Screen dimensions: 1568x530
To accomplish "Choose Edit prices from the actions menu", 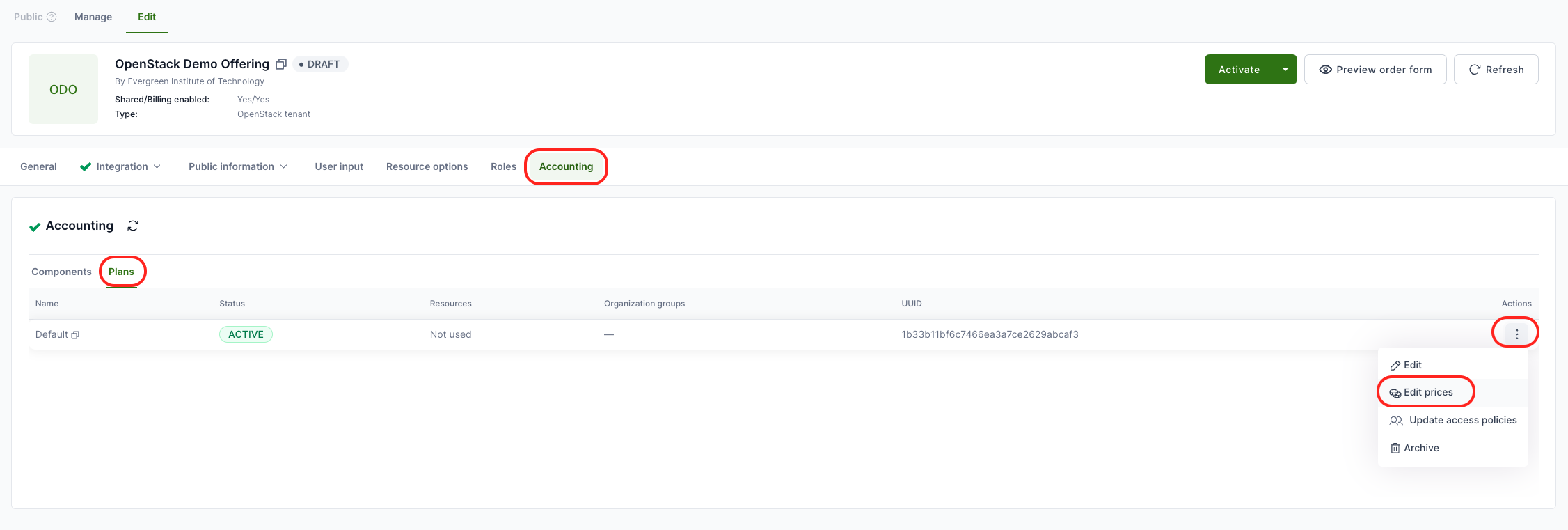I will pos(1427,392).
